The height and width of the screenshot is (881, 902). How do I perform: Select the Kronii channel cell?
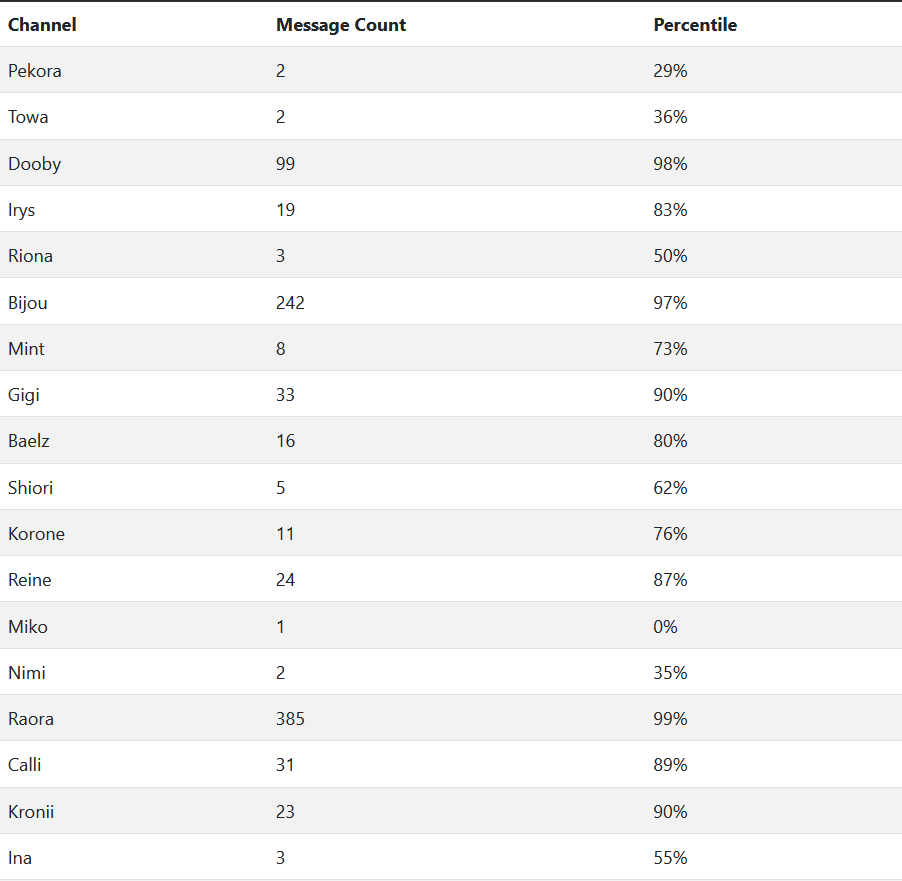tap(31, 812)
